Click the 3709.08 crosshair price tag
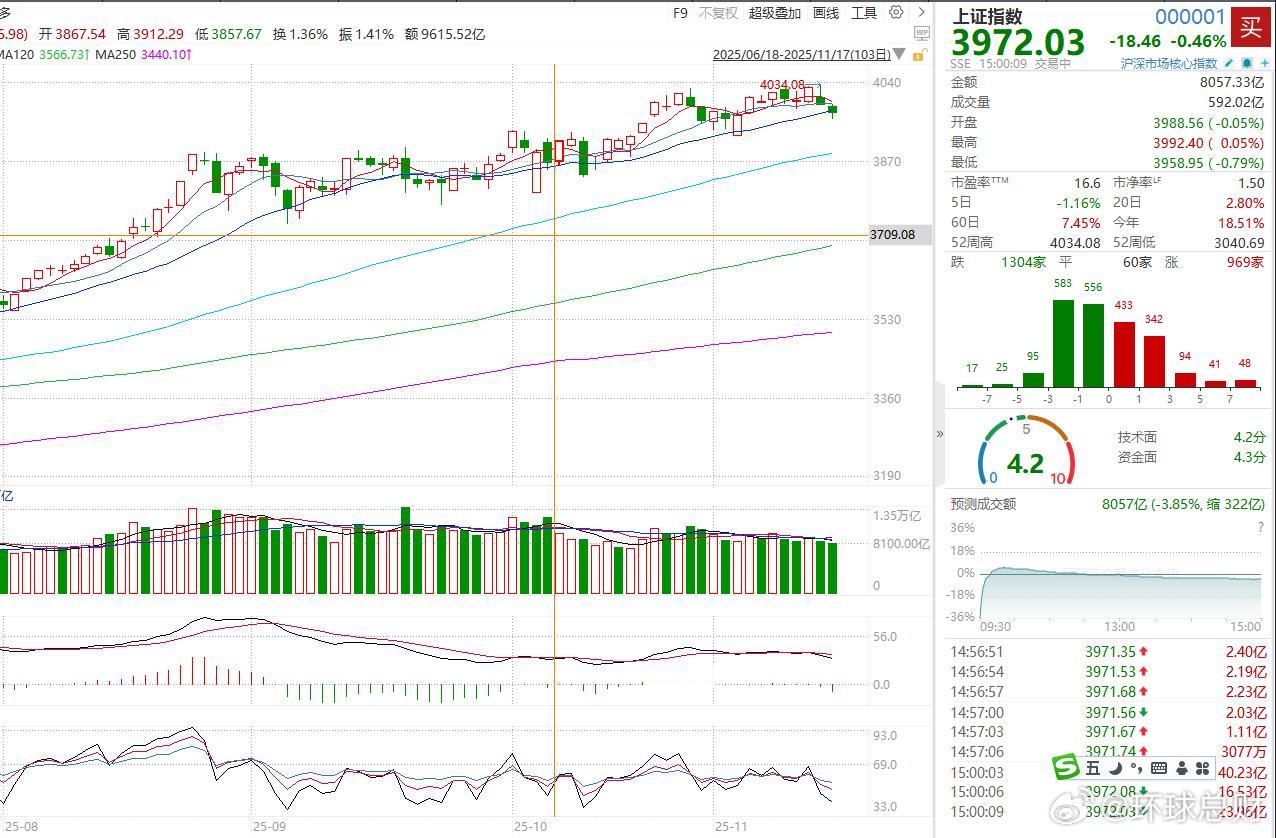The height and width of the screenshot is (838, 1276). (898, 236)
